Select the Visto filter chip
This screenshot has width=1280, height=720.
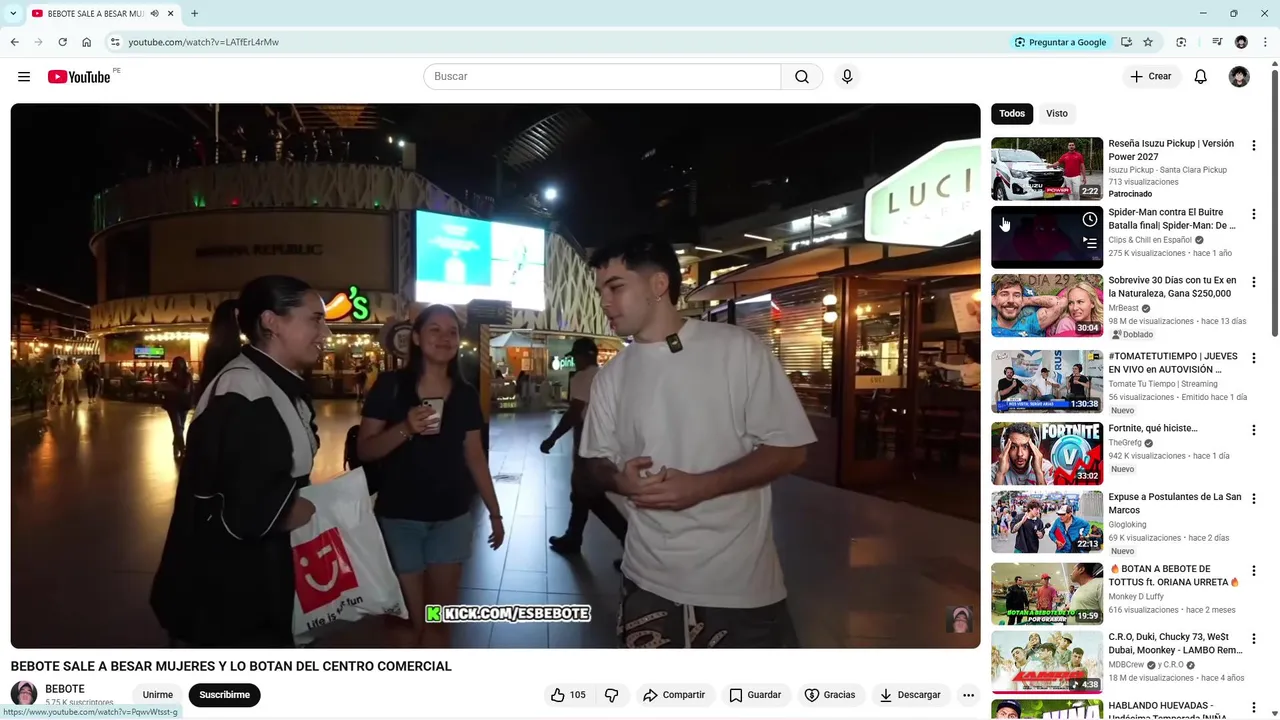[x=1057, y=113]
